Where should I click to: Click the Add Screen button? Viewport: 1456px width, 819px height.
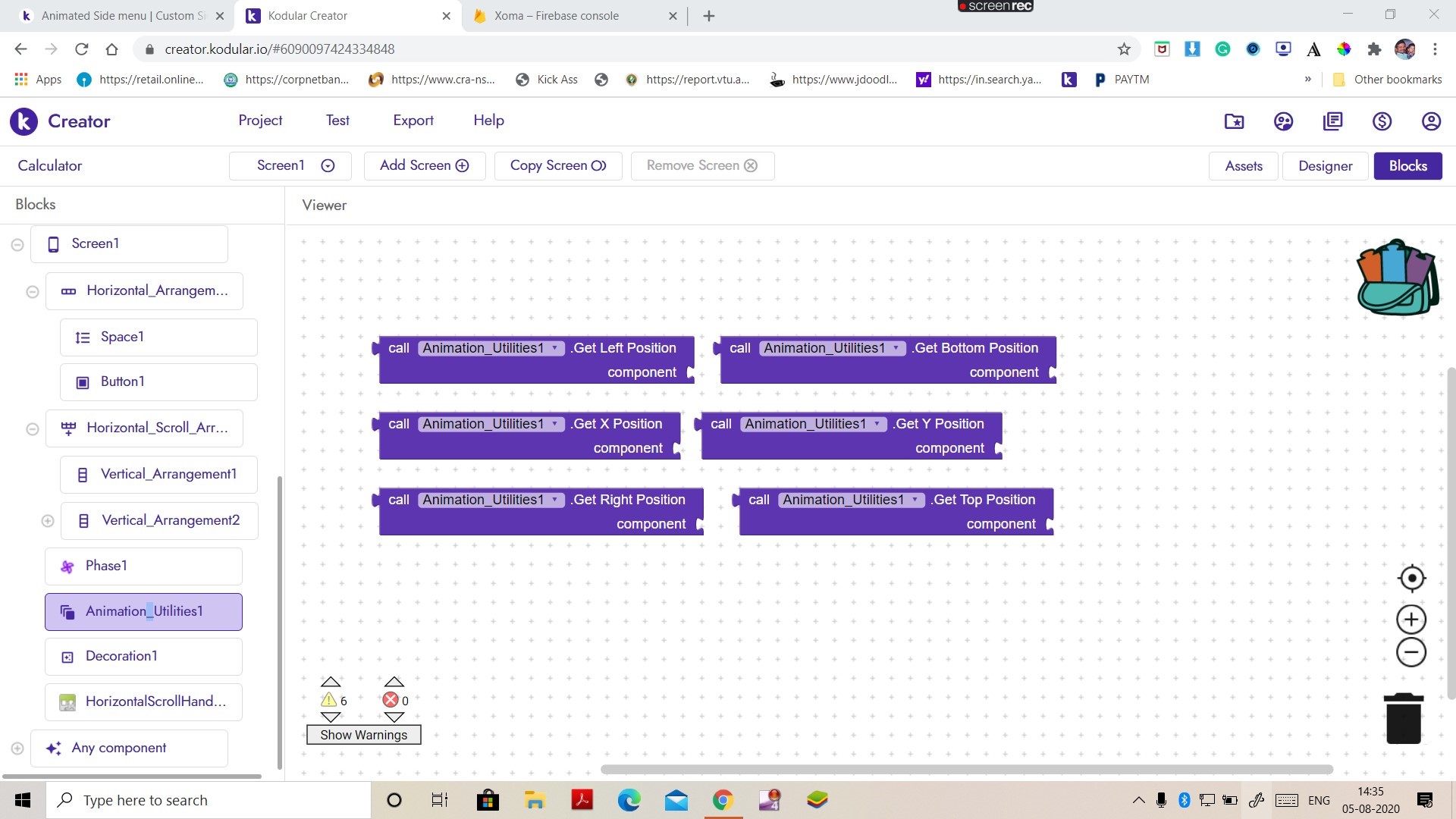pos(424,165)
